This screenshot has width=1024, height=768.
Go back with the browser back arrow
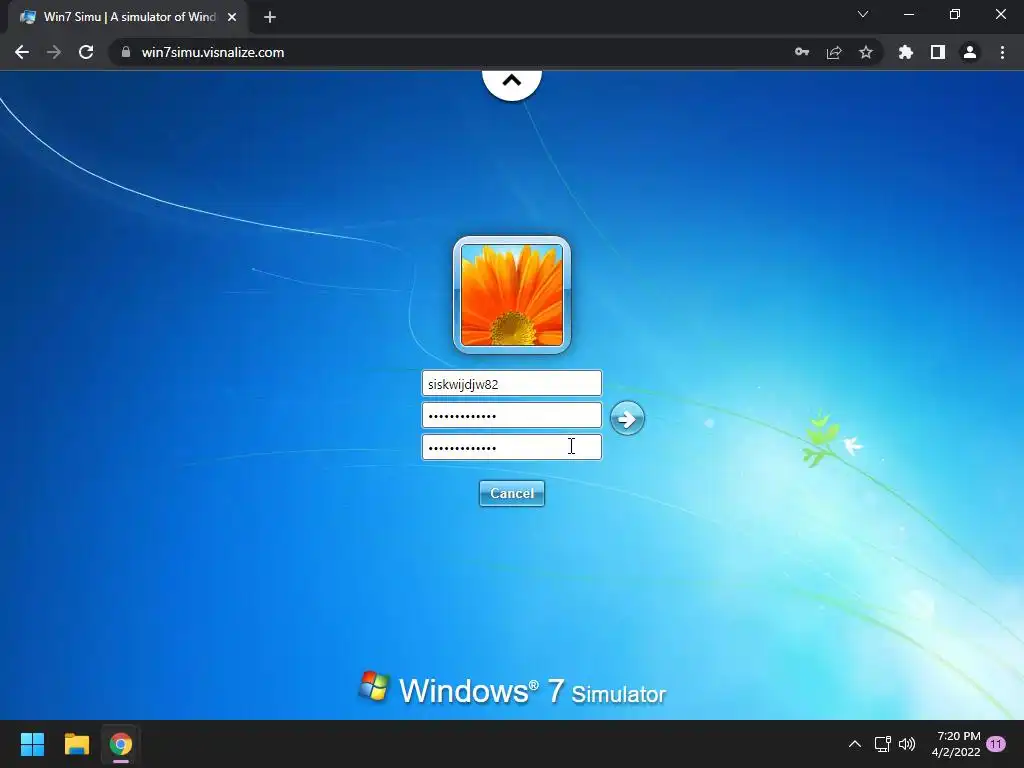coord(22,52)
